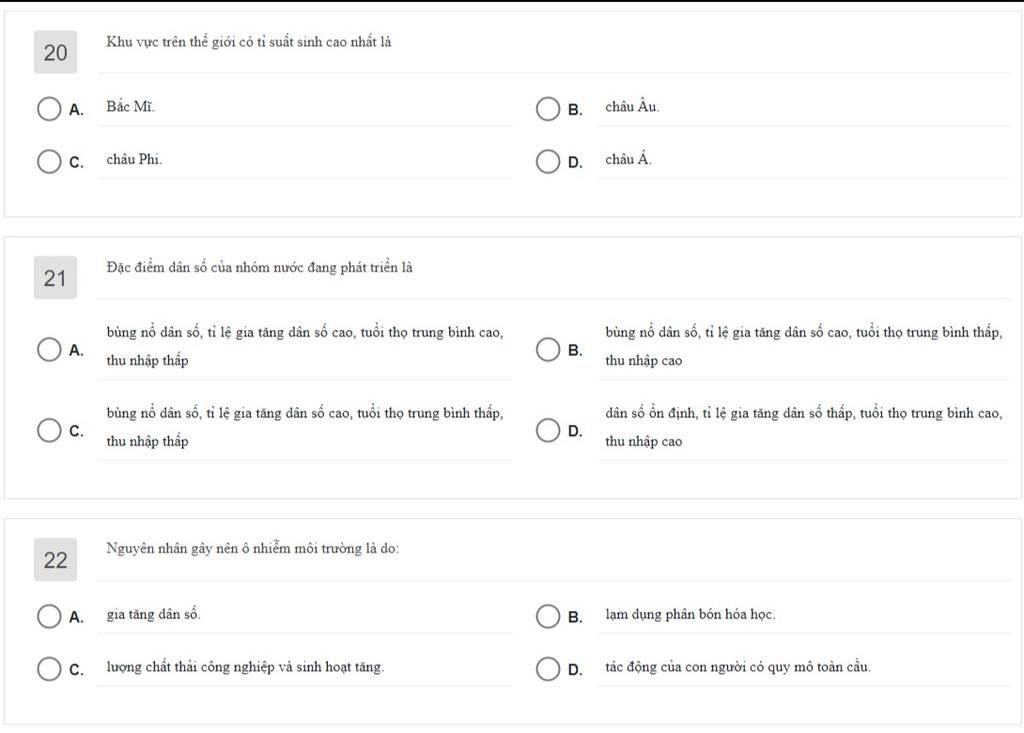Image resolution: width=1024 pixels, height=733 pixels.
Task: Mark radio button C in question 22
Action: [x=49, y=669]
